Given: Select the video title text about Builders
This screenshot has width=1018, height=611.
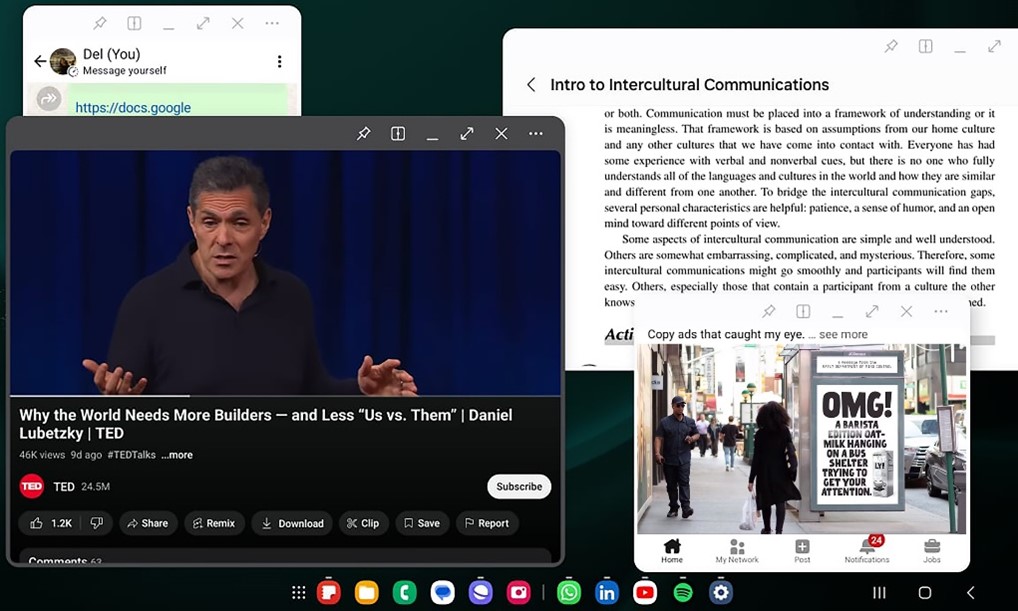Looking at the screenshot, I should pyautogui.click(x=266, y=424).
